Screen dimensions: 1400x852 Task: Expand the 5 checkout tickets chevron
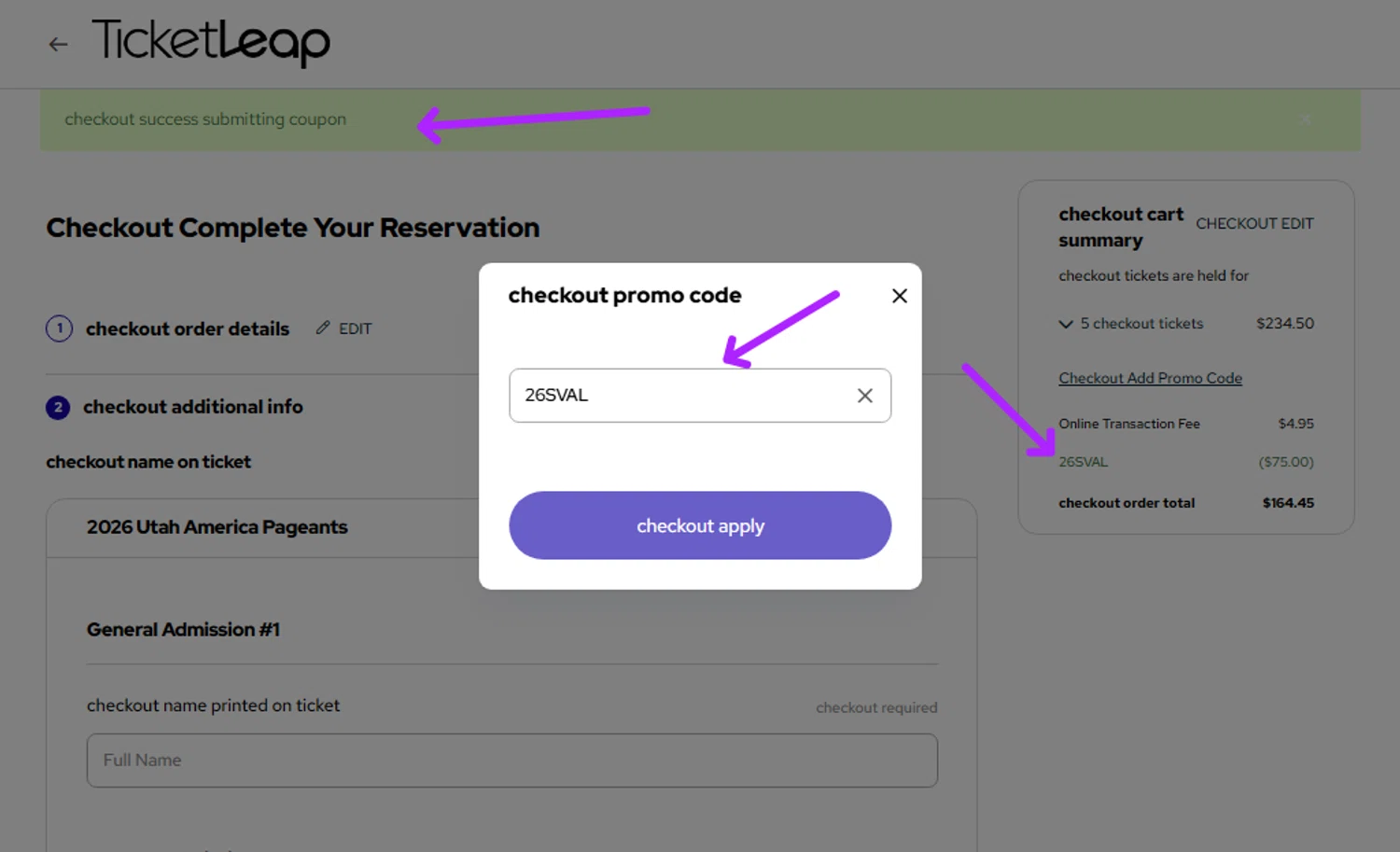pos(1066,324)
